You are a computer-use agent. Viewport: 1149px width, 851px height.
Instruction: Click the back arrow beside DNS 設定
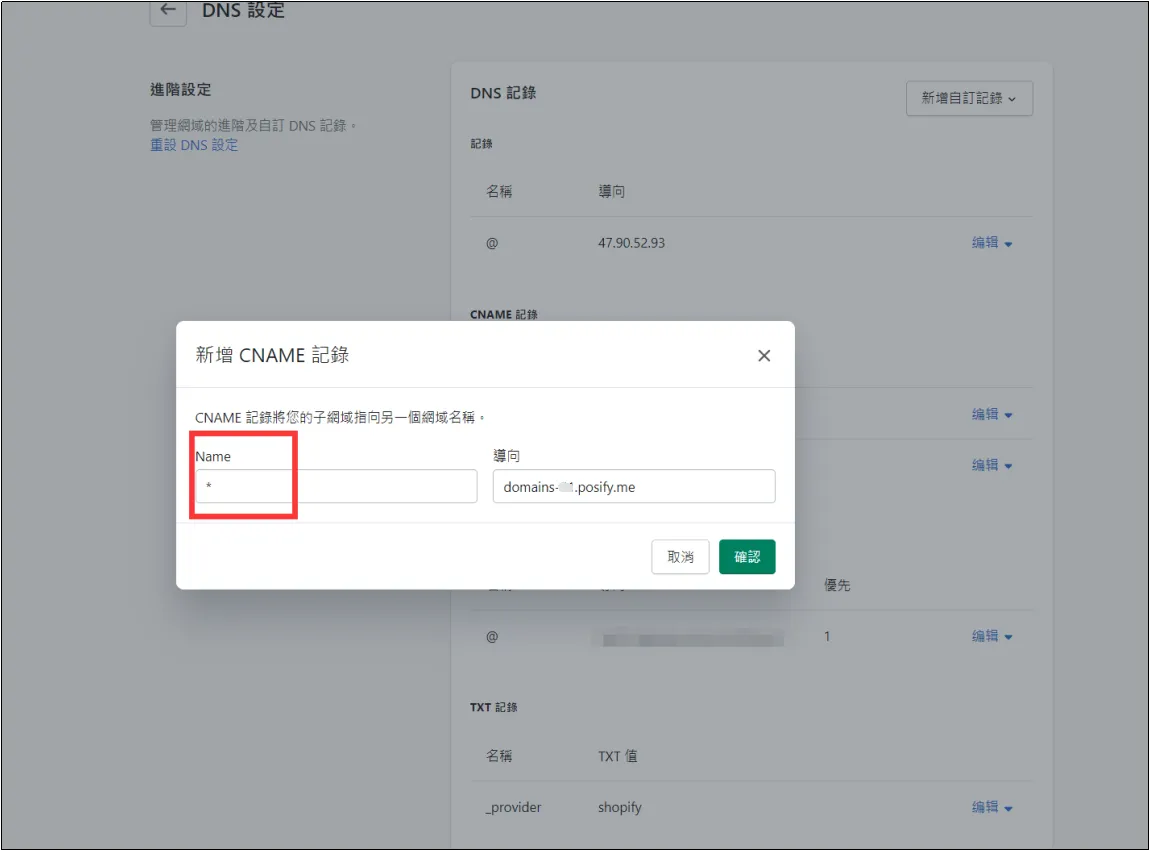167,11
